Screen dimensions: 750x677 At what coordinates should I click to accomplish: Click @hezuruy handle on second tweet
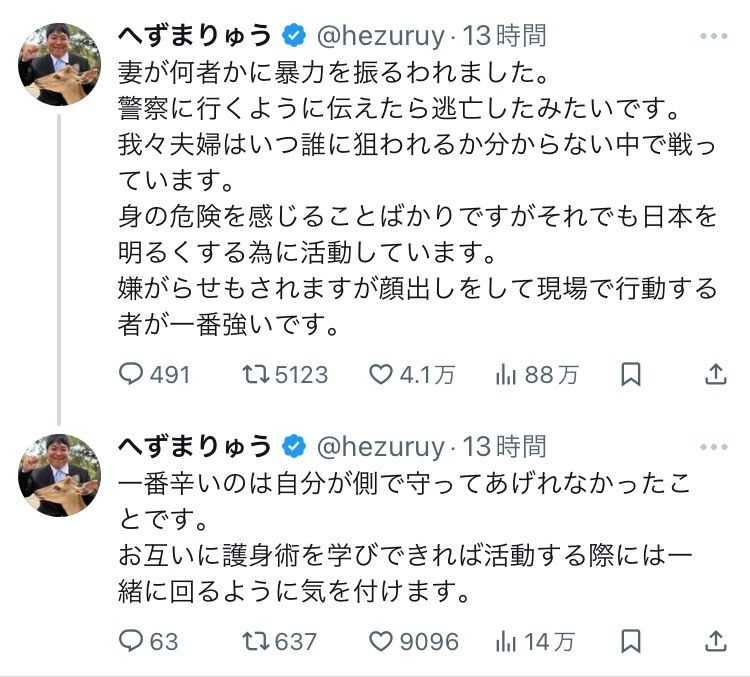(382, 446)
